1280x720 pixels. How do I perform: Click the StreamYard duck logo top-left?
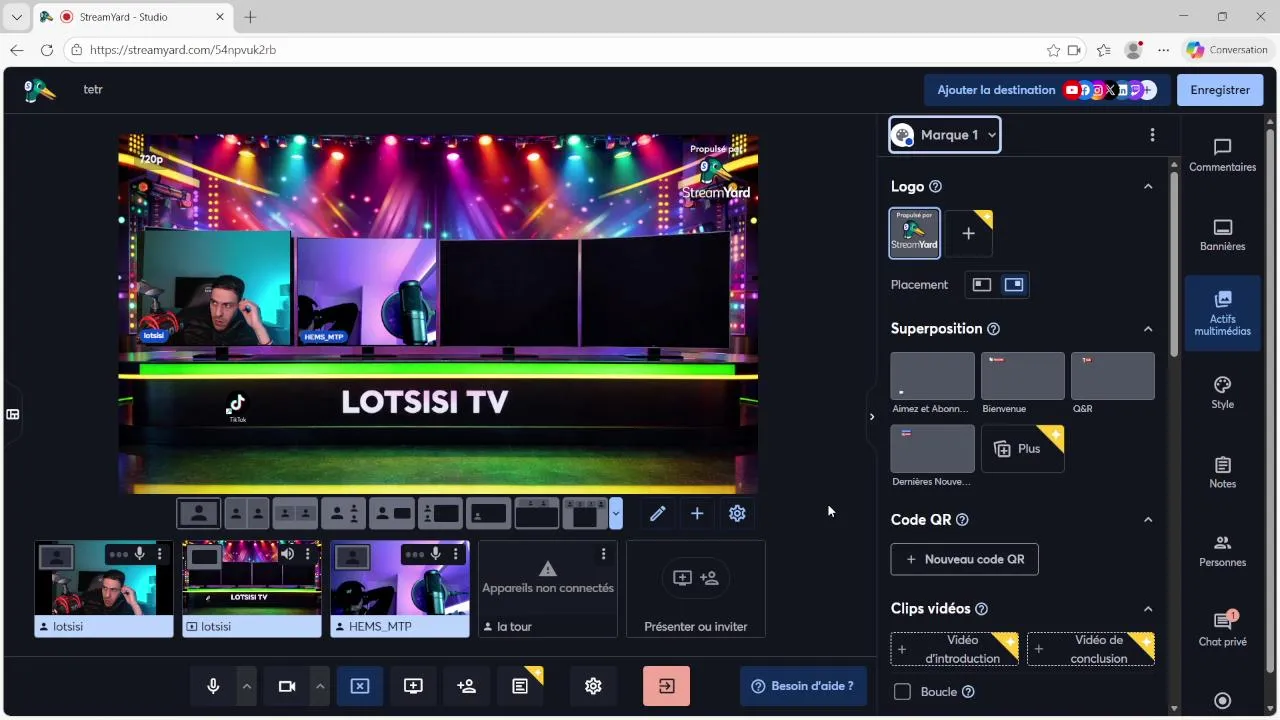[40, 90]
